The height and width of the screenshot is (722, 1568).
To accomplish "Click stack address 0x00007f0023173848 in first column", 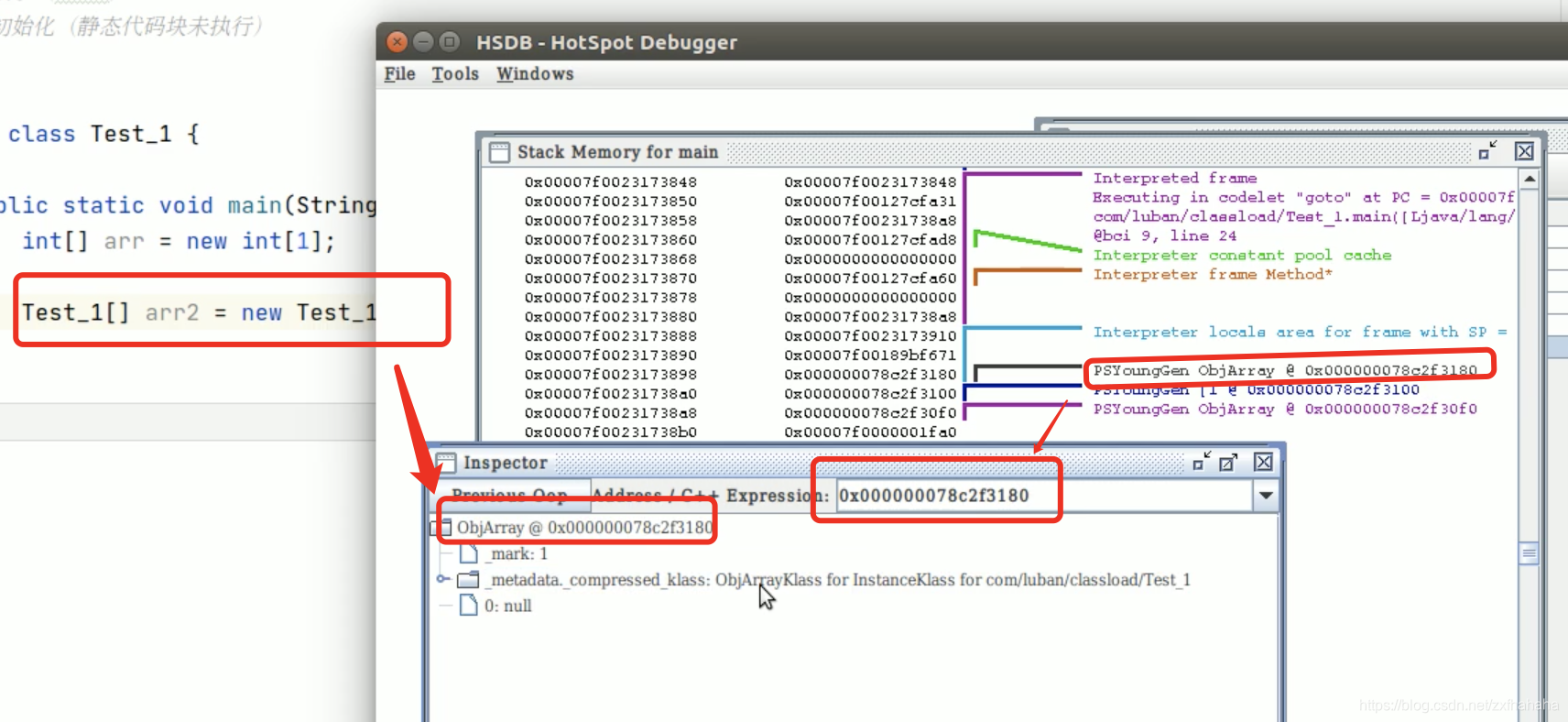I will click(x=611, y=182).
